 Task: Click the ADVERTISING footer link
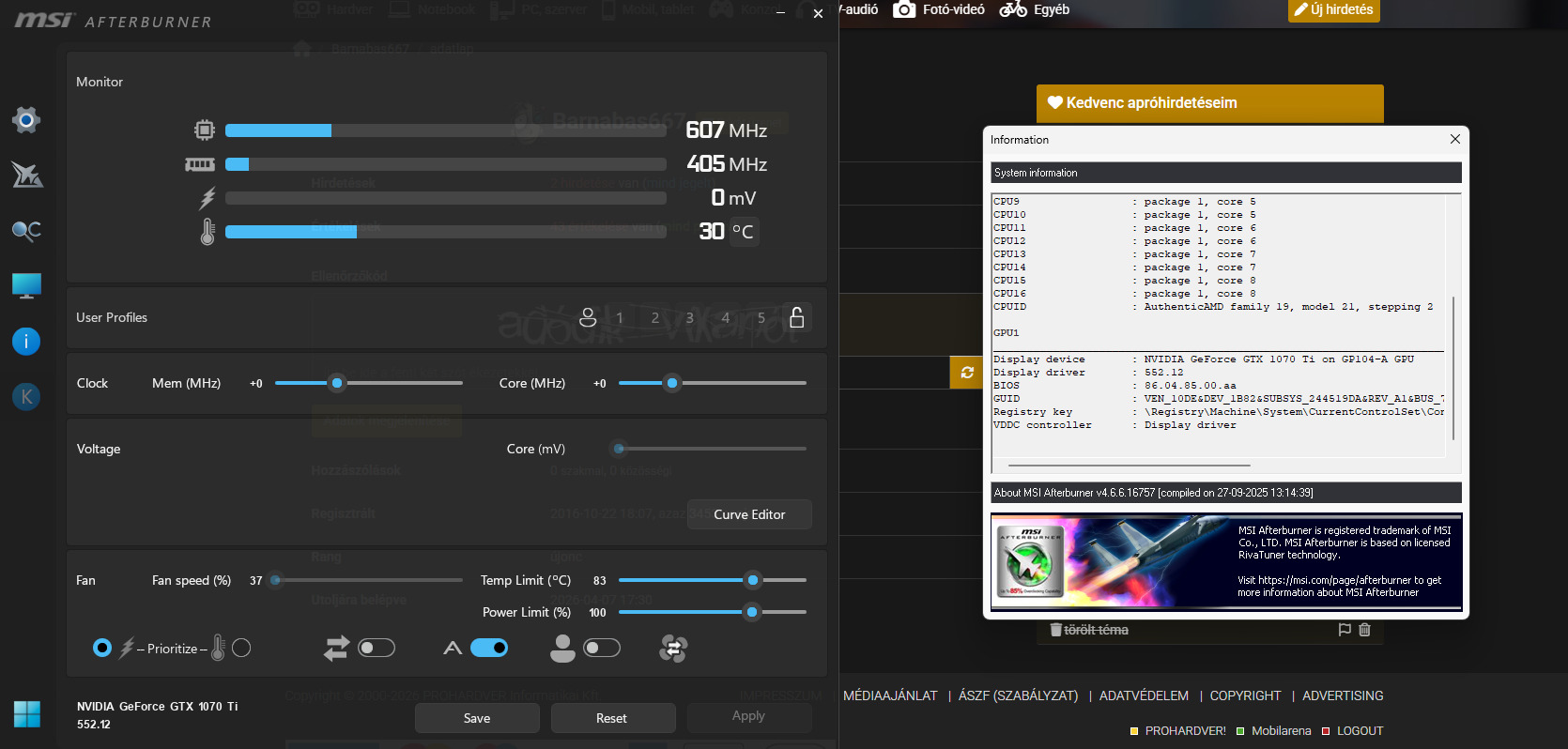1343,695
